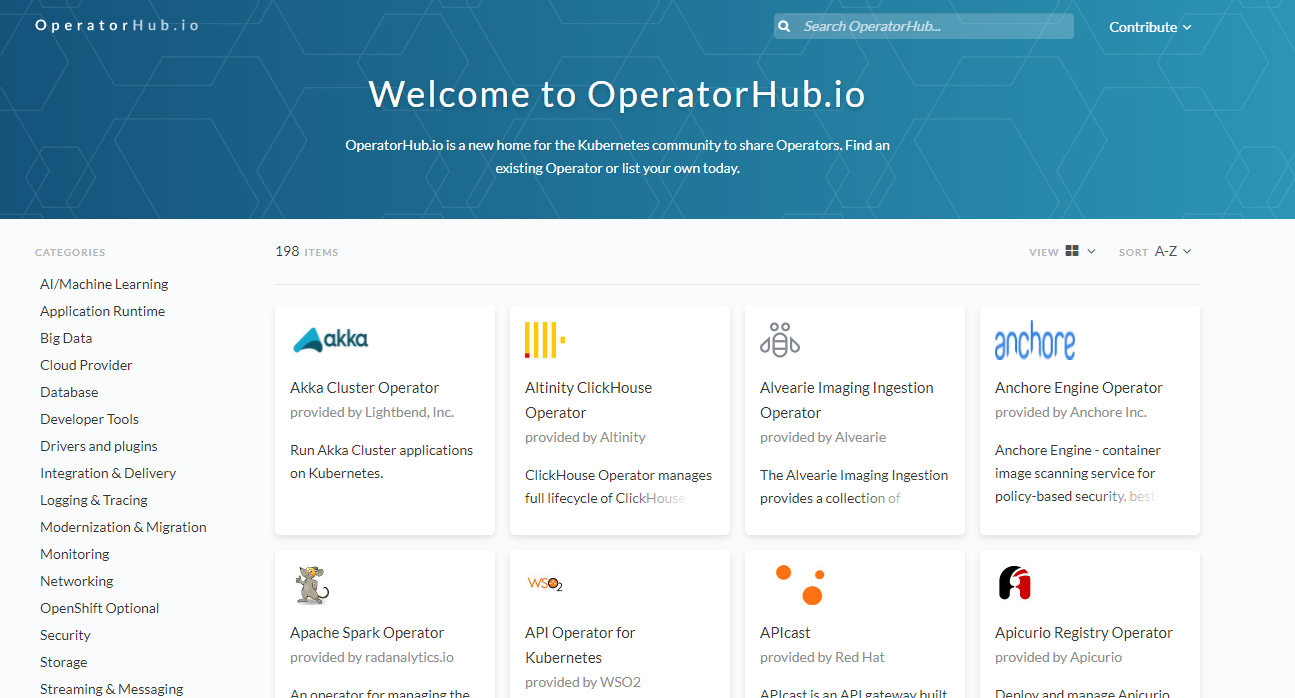
Task: Filter by Modernization & Migration
Action: (x=123, y=527)
